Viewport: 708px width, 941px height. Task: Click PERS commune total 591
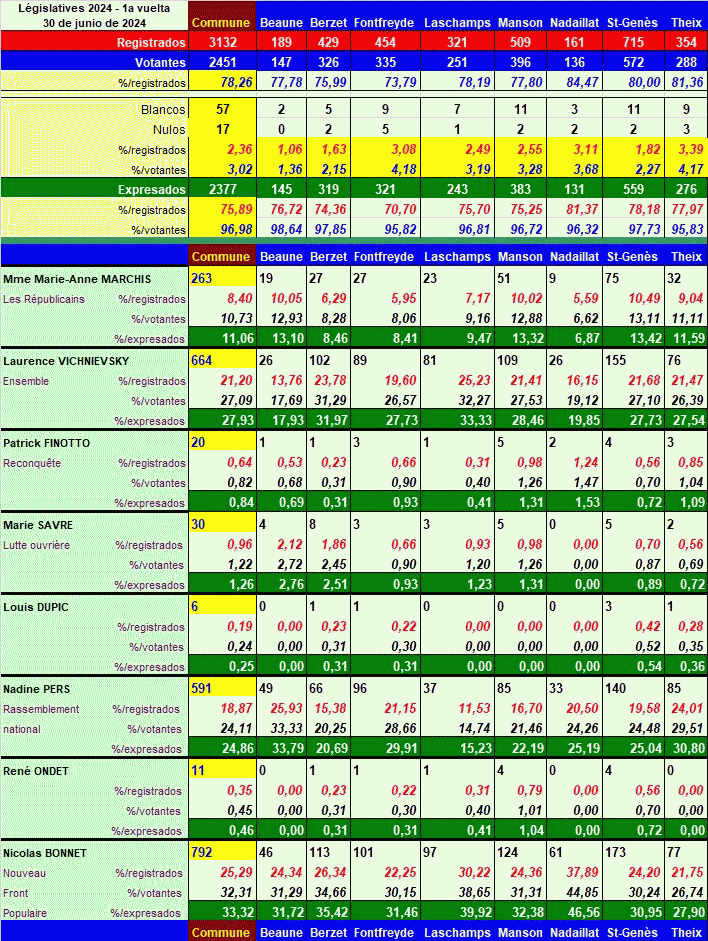202,688
